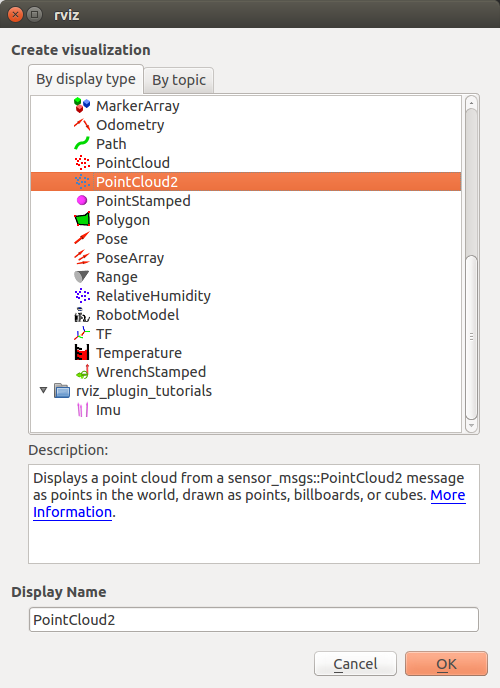Select the TF axes icon
Screen dimensions: 500x688
click(82, 334)
